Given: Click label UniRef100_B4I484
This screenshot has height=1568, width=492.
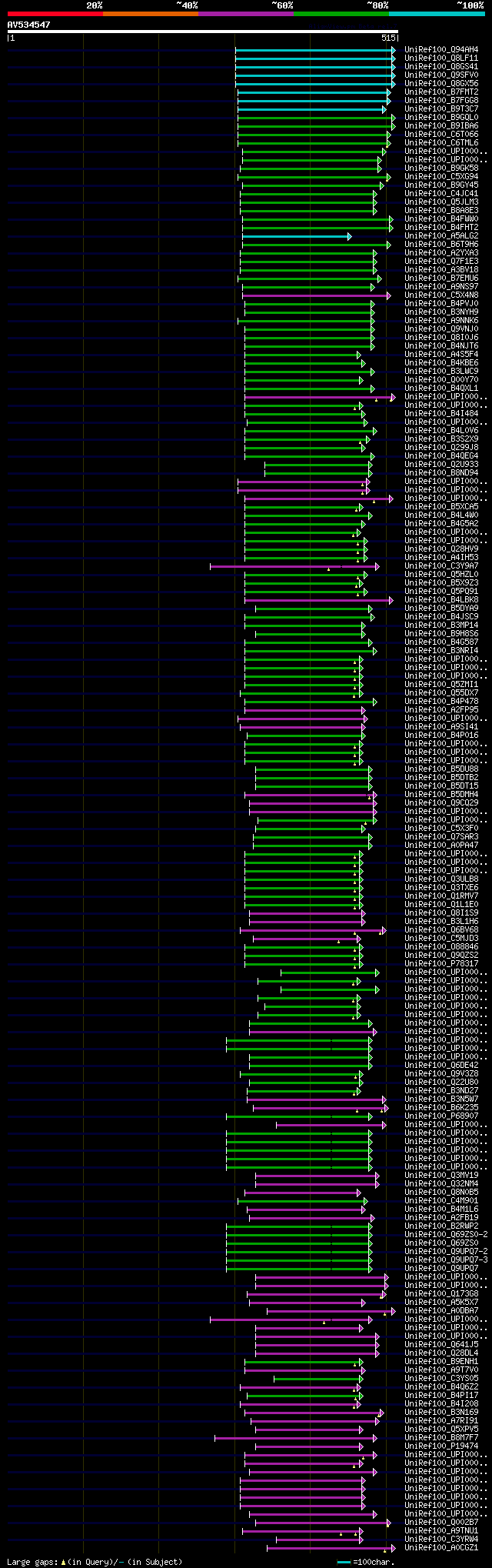Looking at the screenshot, I should (441, 414).
